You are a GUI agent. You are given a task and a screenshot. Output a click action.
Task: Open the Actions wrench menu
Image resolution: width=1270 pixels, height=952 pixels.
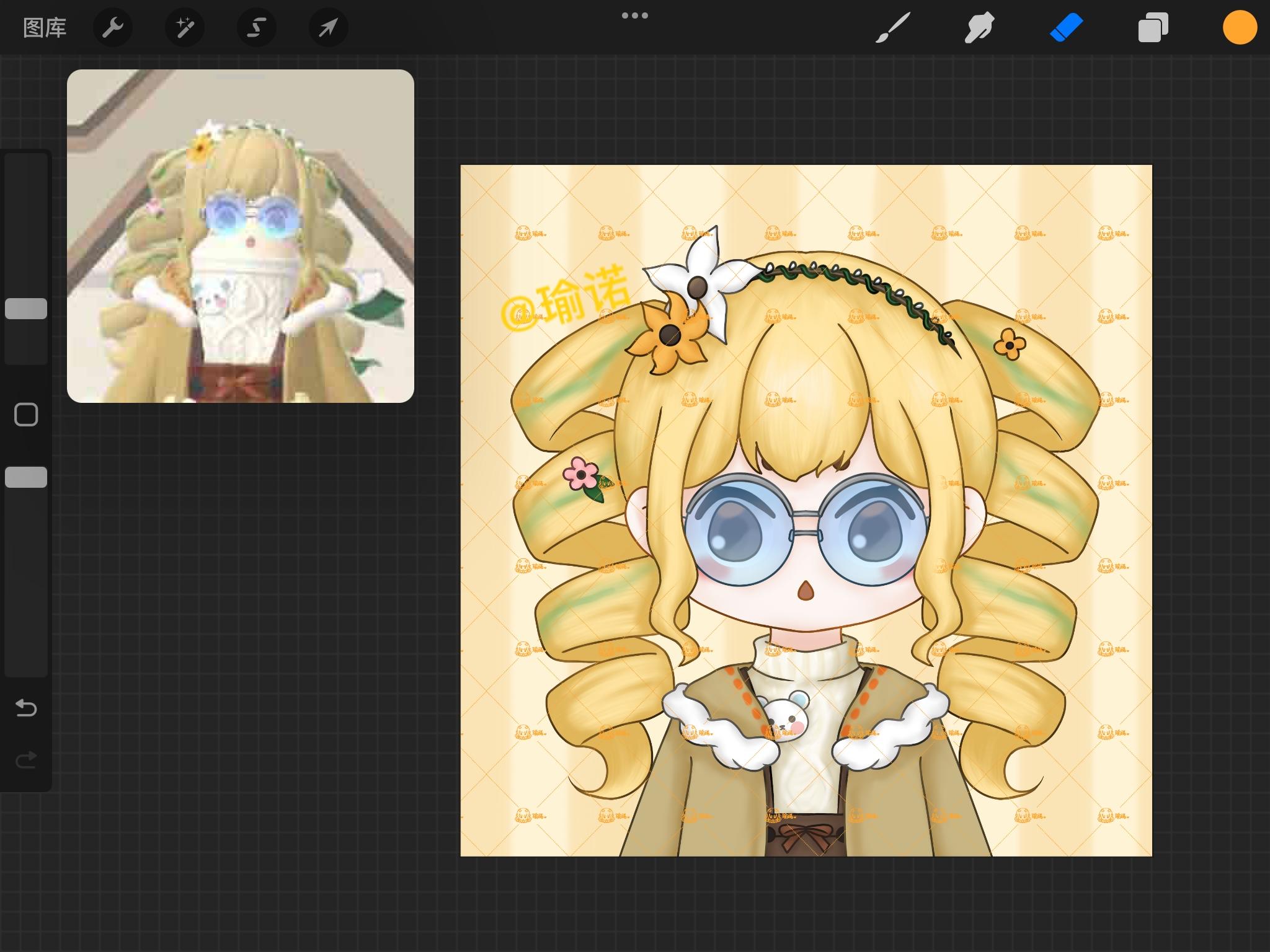[x=113, y=28]
